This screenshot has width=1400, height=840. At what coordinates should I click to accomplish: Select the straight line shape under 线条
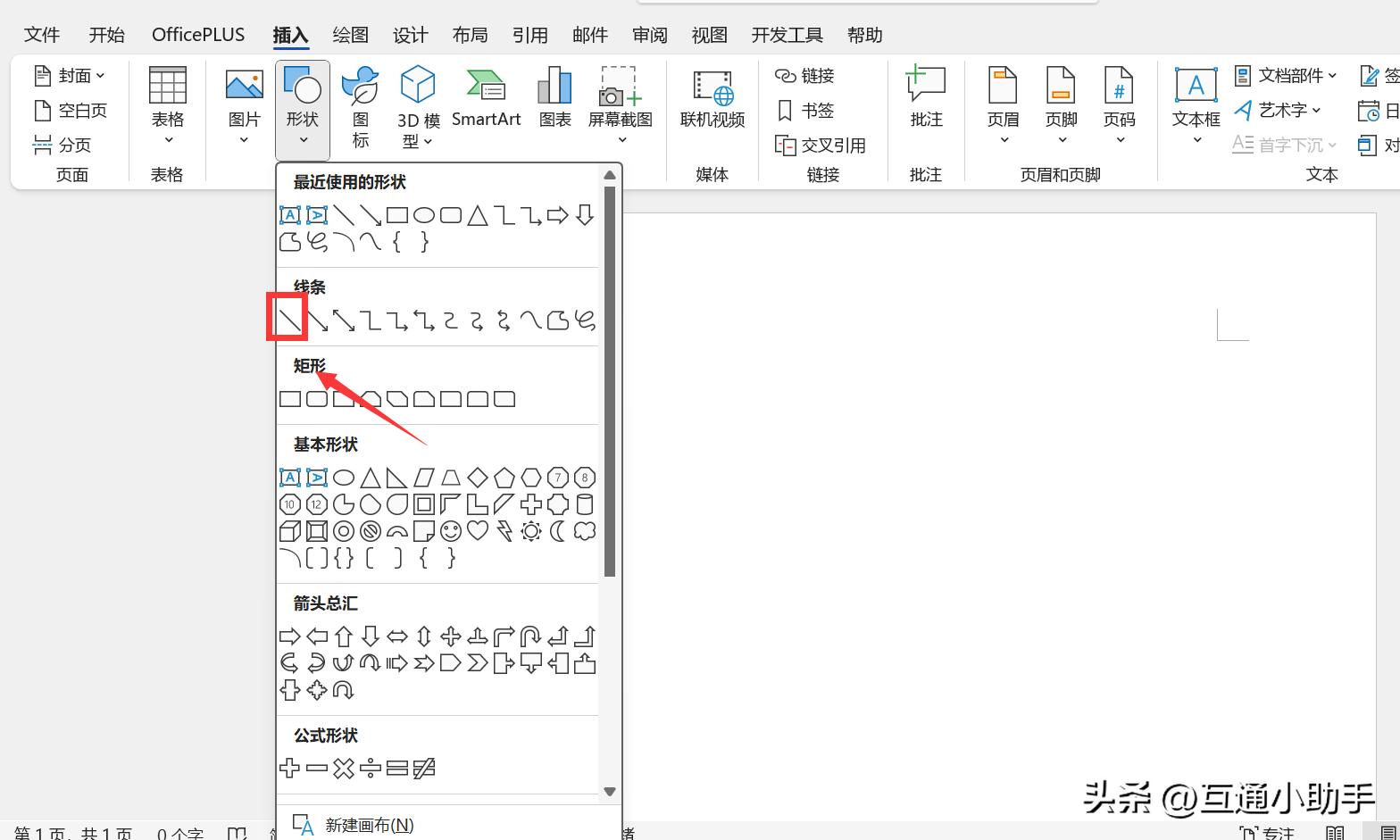[289, 320]
